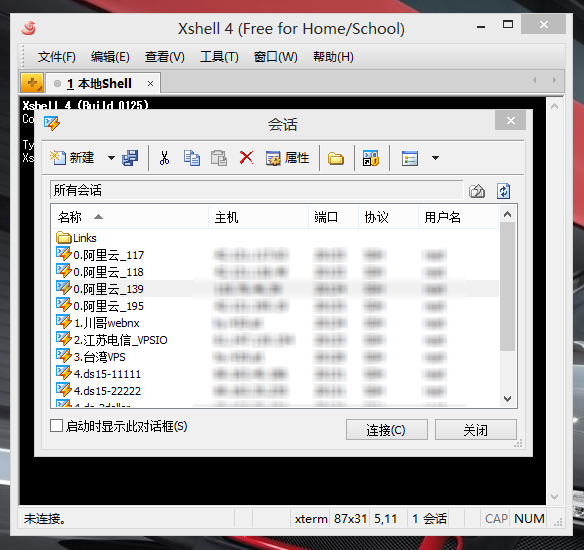
Task: Click the 关闭 button
Action: 476,430
